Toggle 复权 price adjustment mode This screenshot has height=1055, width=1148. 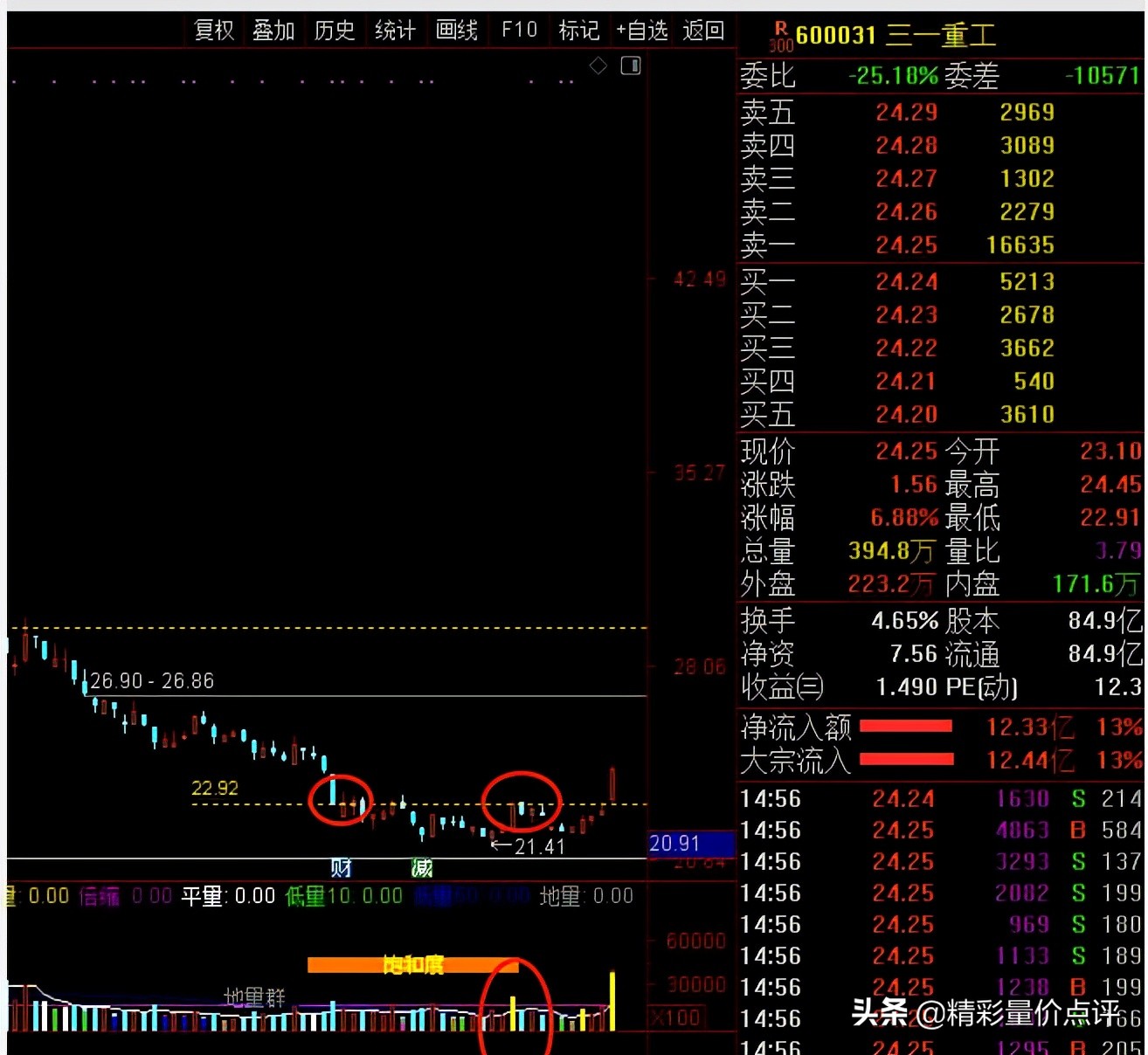coord(212,31)
